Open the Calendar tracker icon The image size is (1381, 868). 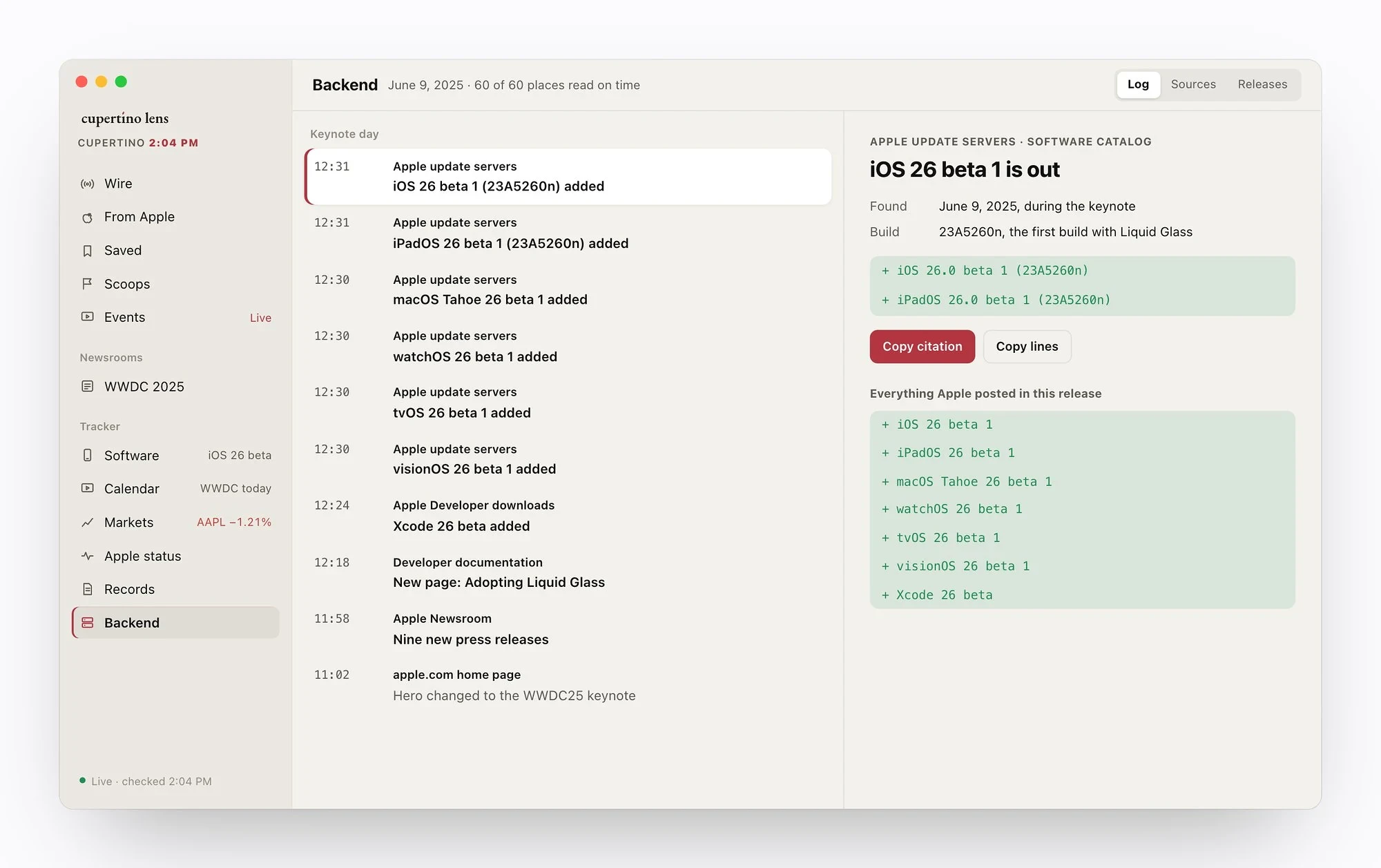[x=87, y=489]
